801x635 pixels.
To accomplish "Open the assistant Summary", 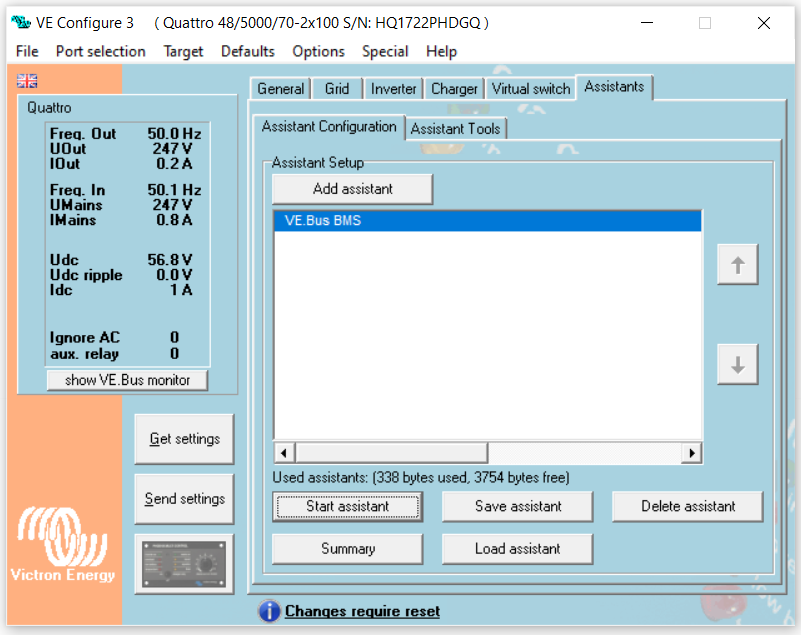I will pos(347,549).
